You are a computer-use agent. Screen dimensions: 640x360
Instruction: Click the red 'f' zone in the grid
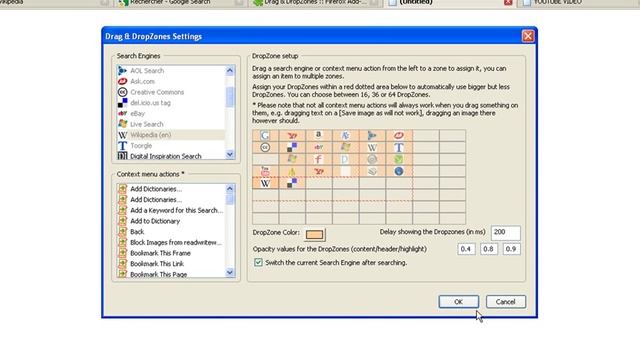(319, 159)
